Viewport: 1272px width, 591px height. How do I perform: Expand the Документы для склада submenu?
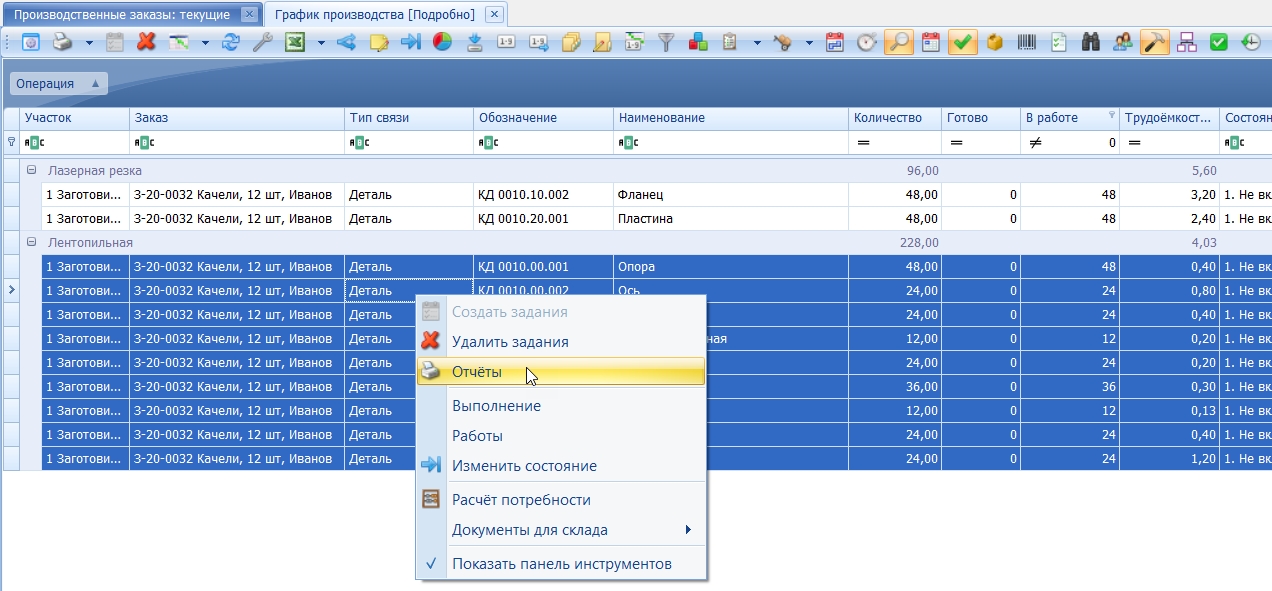click(561, 530)
